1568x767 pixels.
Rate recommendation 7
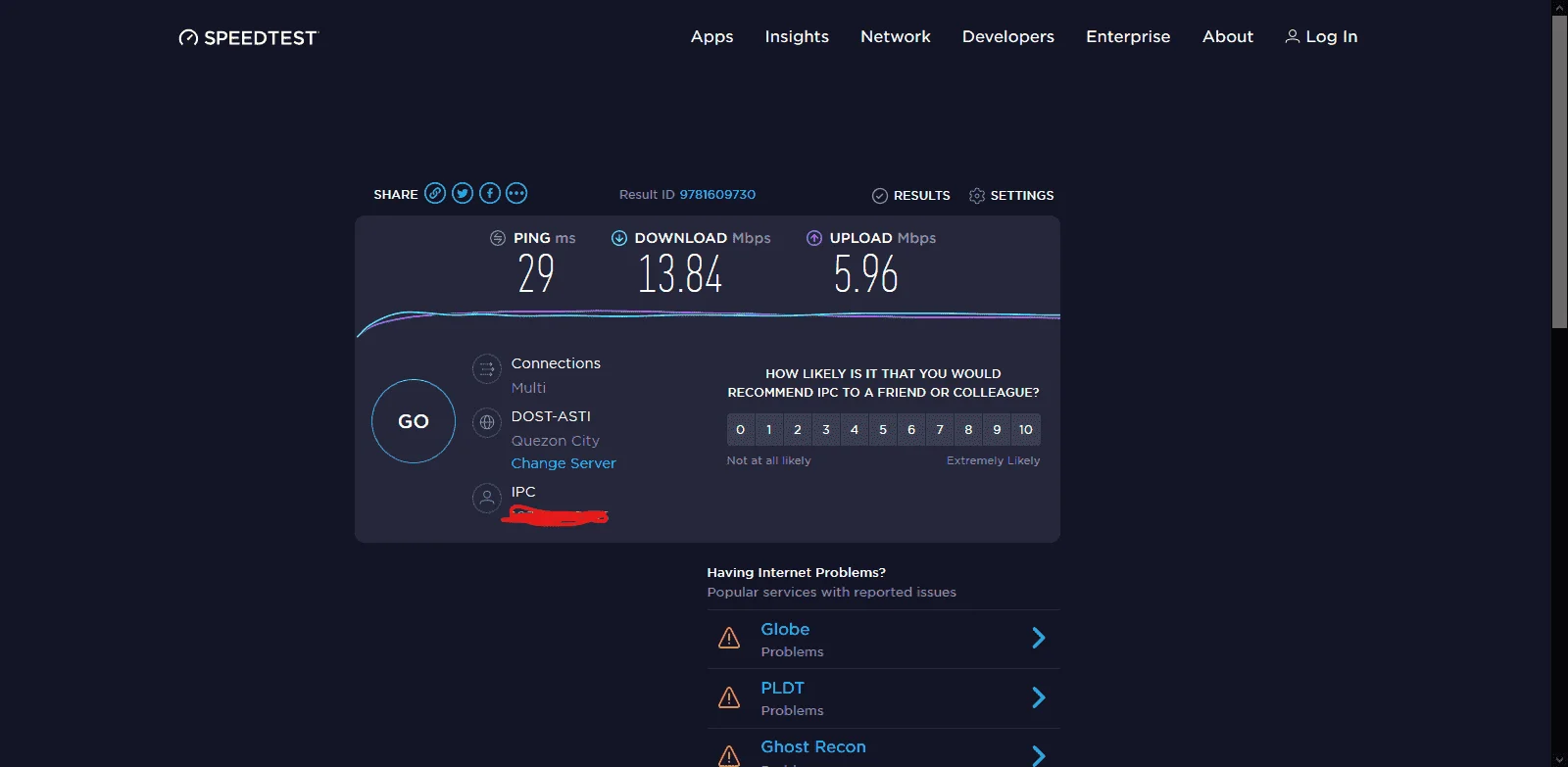[940, 429]
